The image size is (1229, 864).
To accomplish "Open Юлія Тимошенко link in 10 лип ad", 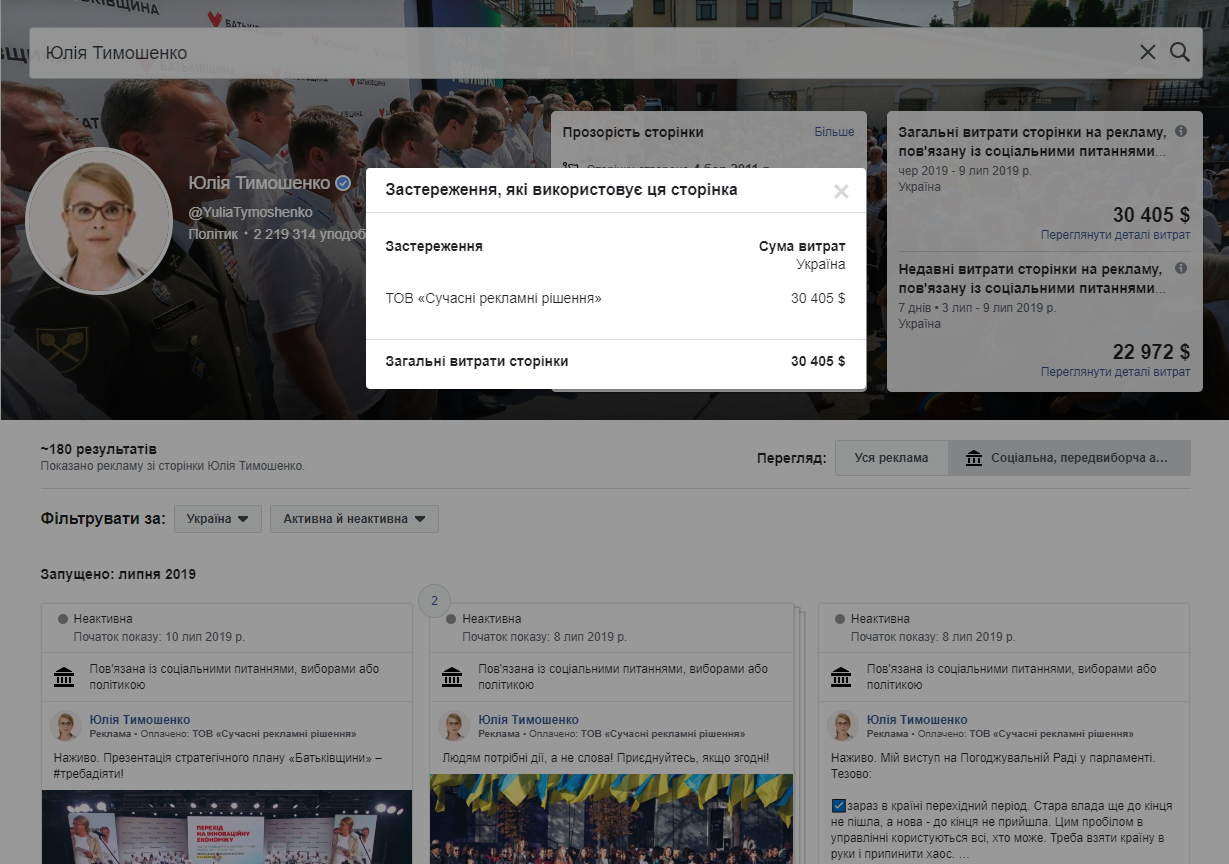I will (x=139, y=720).
